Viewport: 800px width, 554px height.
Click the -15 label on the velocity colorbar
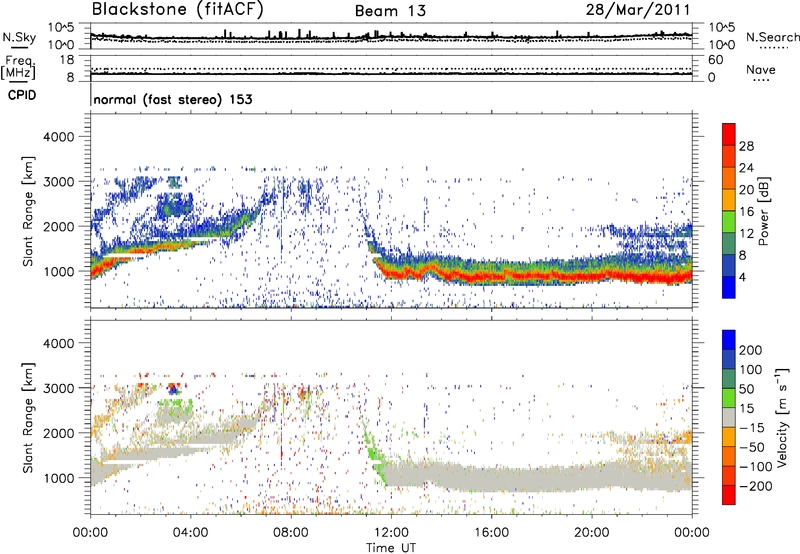[752, 428]
